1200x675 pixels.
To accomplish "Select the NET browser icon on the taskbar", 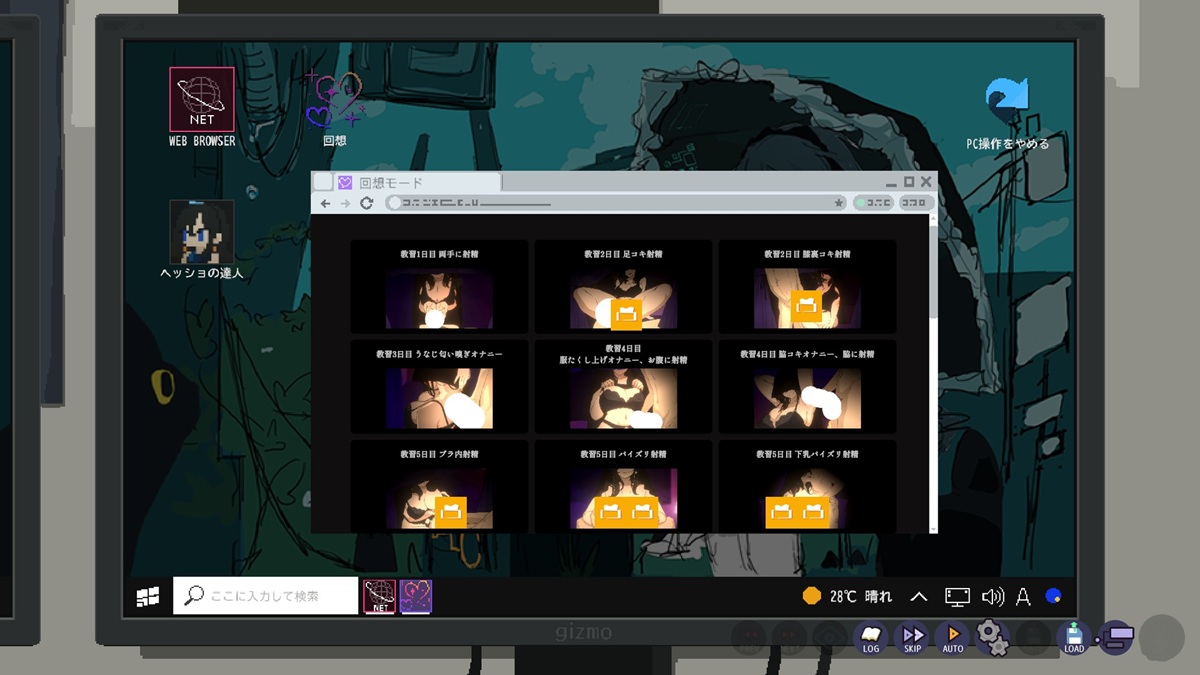I will click(379, 596).
